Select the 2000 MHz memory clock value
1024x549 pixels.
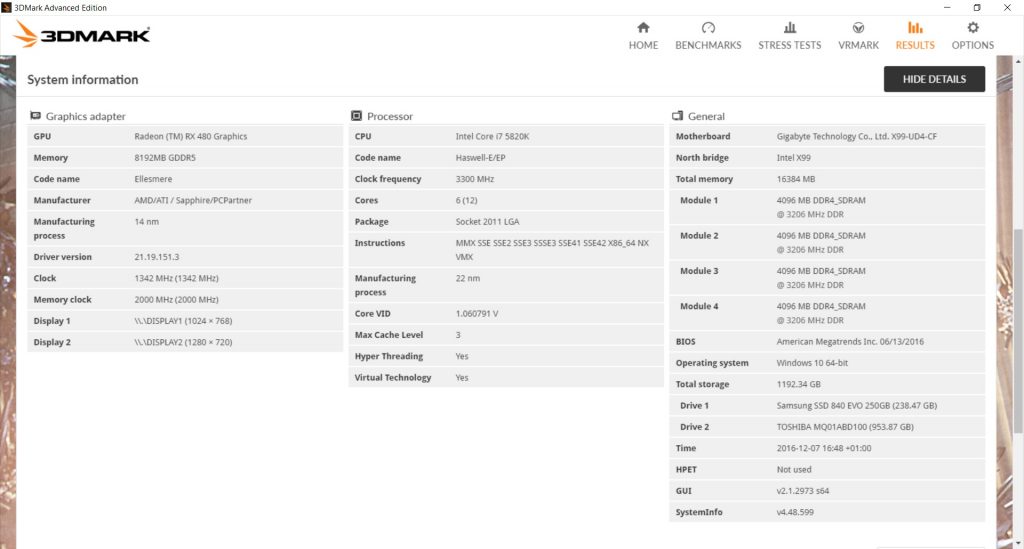point(176,300)
